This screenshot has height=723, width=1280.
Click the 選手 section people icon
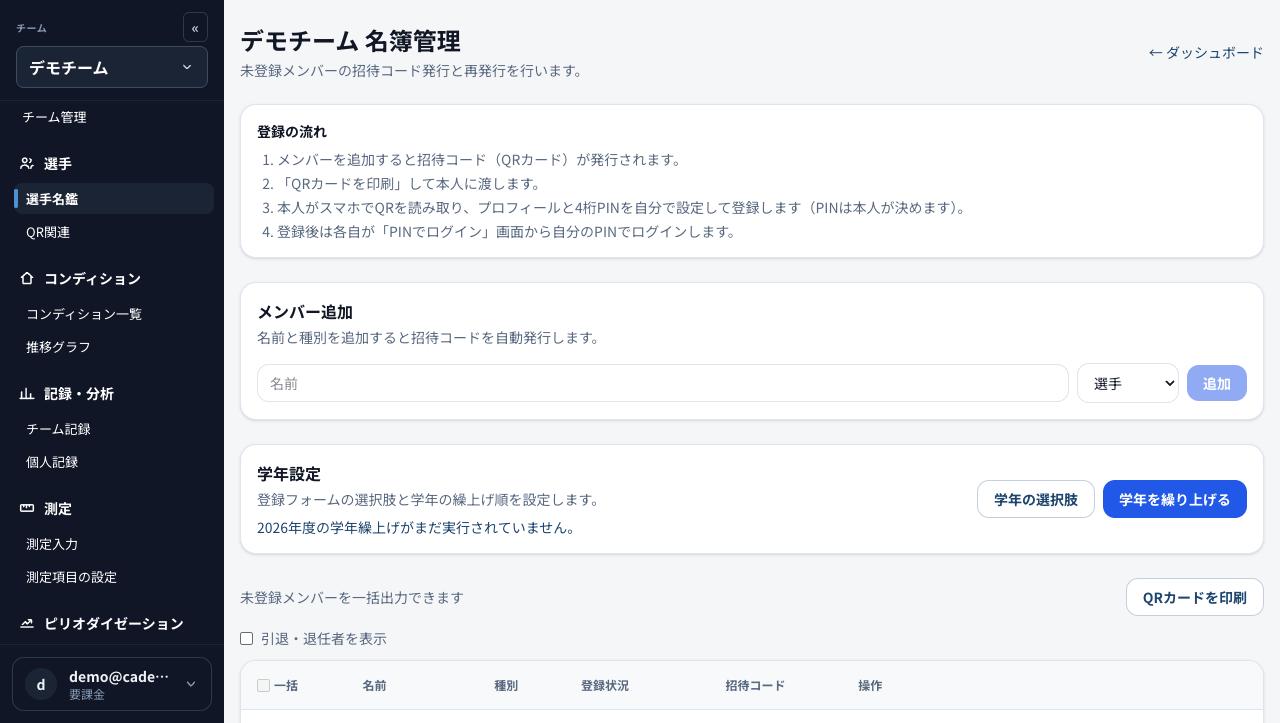pos(27,163)
